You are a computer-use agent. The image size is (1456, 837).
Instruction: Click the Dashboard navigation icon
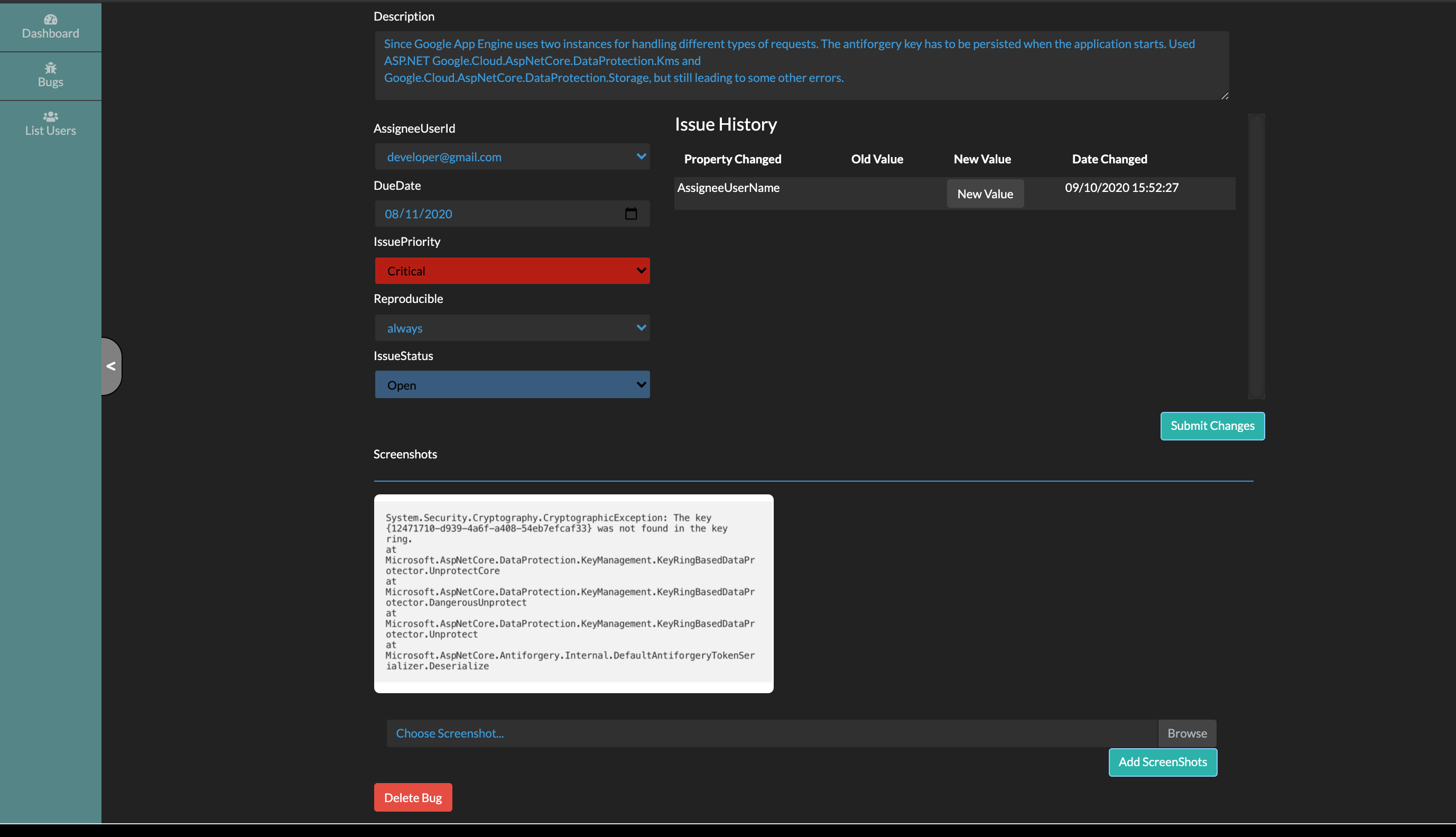click(x=51, y=19)
